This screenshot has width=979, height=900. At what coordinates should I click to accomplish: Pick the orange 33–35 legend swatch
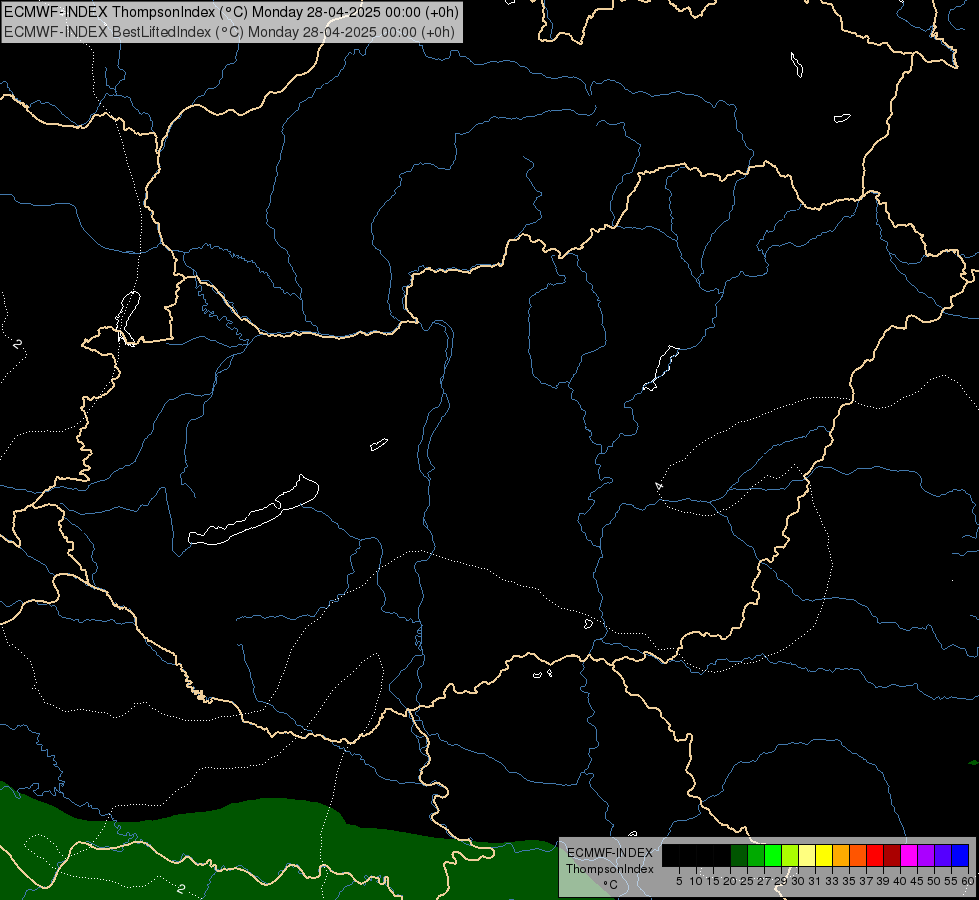click(x=841, y=855)
